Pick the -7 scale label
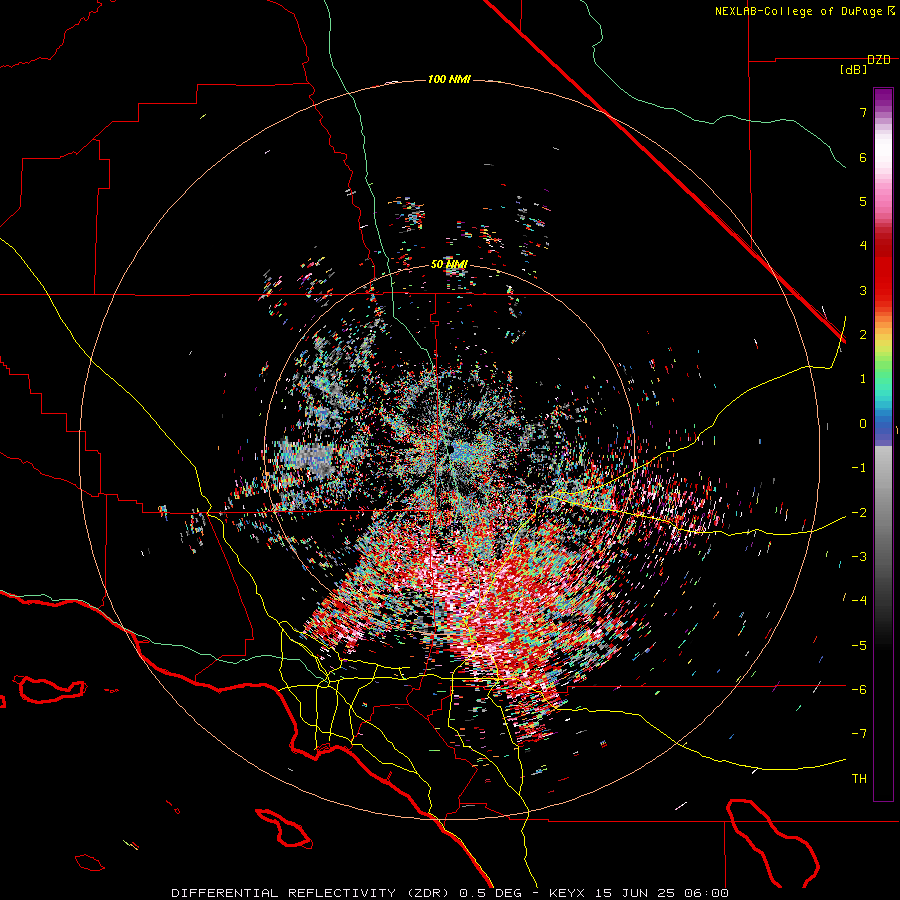 click(x=859, y=734)
